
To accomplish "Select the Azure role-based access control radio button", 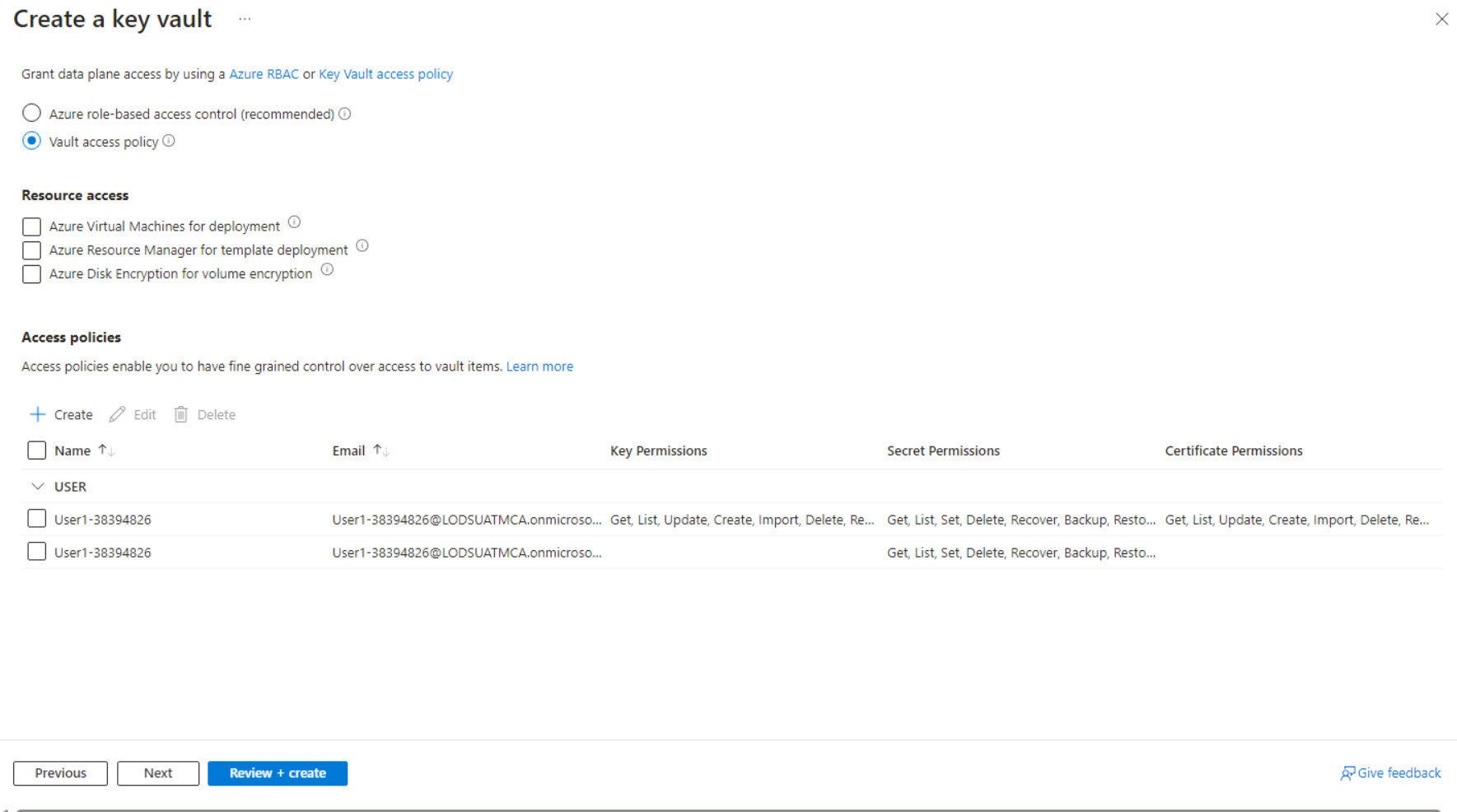I will 31,113.
